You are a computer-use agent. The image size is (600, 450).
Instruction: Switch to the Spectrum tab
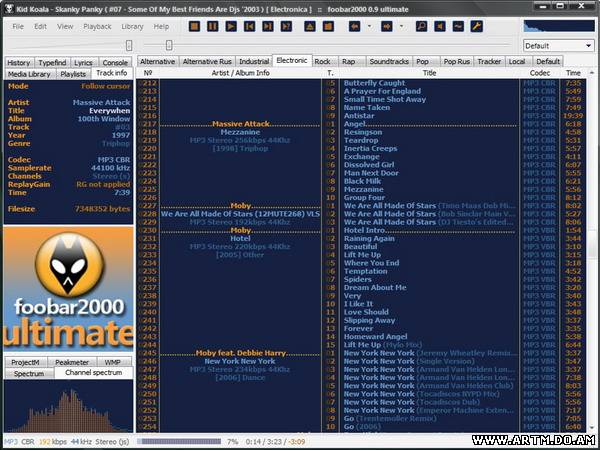[x=29, y=374]
